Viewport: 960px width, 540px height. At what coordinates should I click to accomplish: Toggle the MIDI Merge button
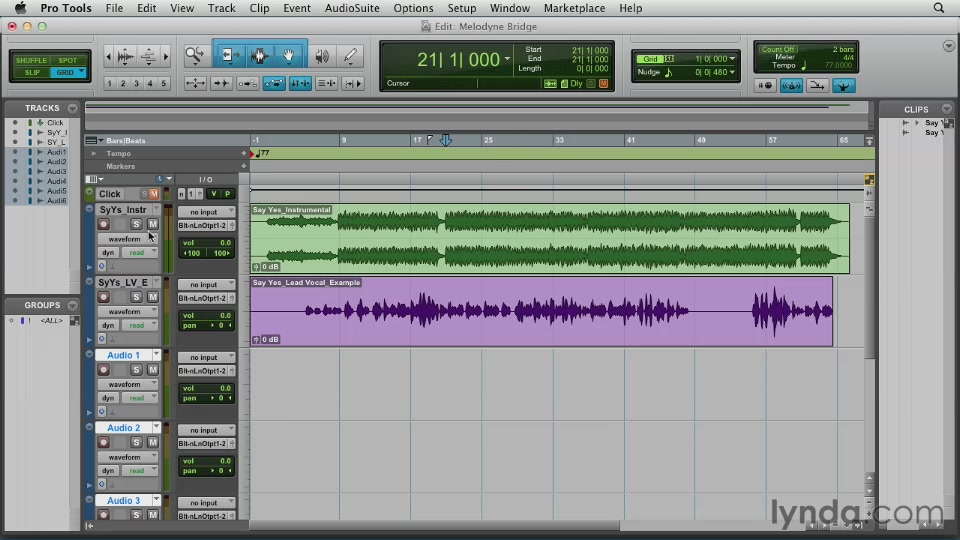pyautogui.click(x=817, y=85)
